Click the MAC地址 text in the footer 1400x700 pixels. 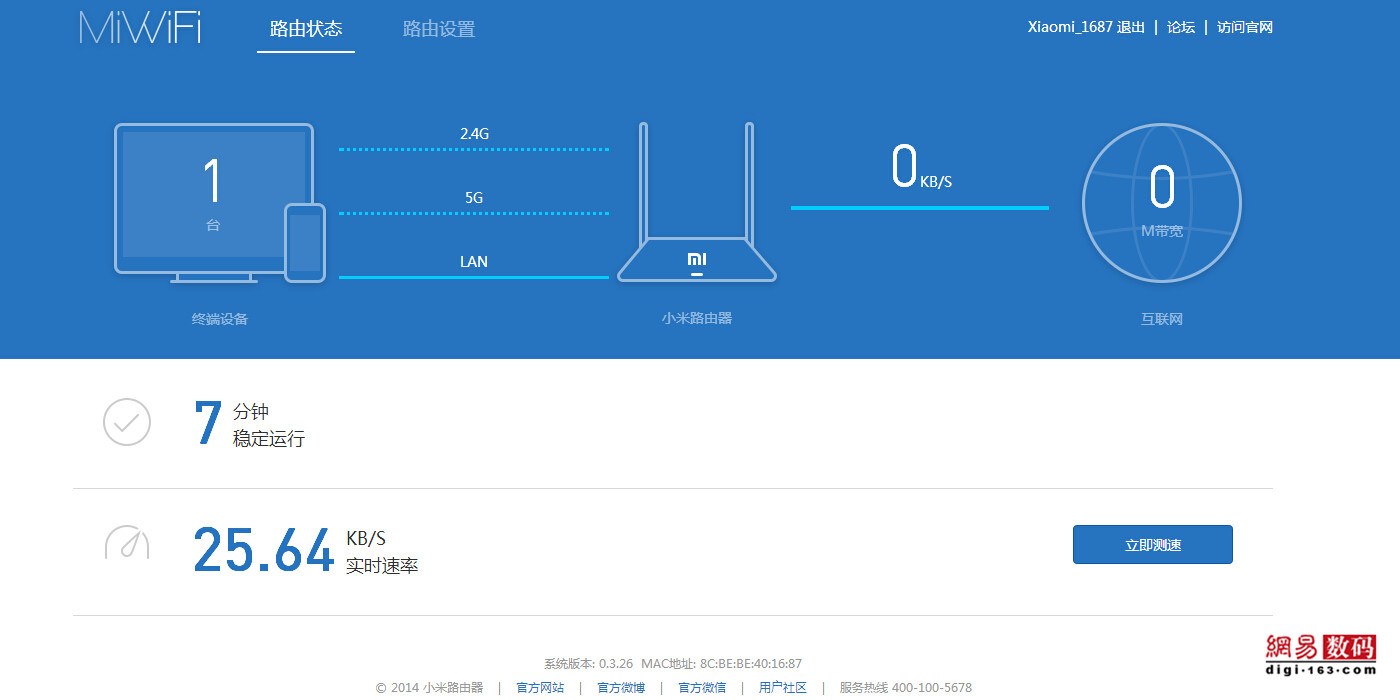[722, 663]
